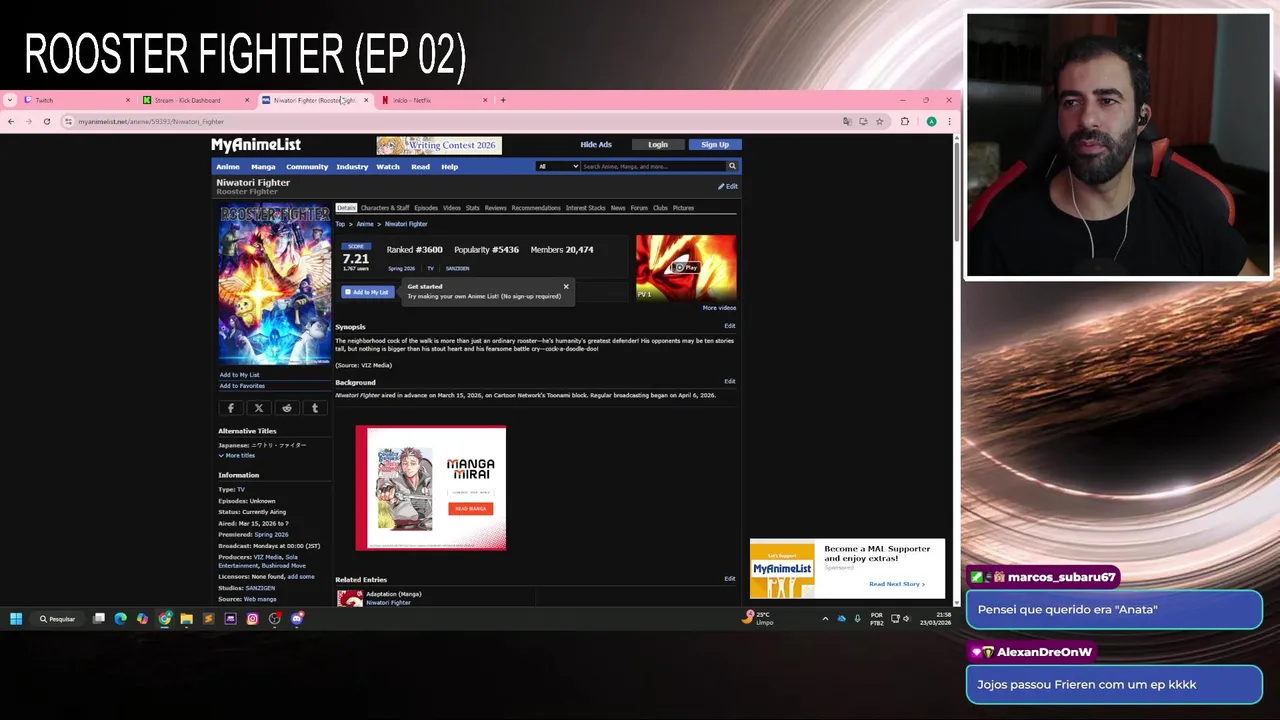
Task: Open the Recommendations tab
Action: pyautogui.click(x=536, y=208)
